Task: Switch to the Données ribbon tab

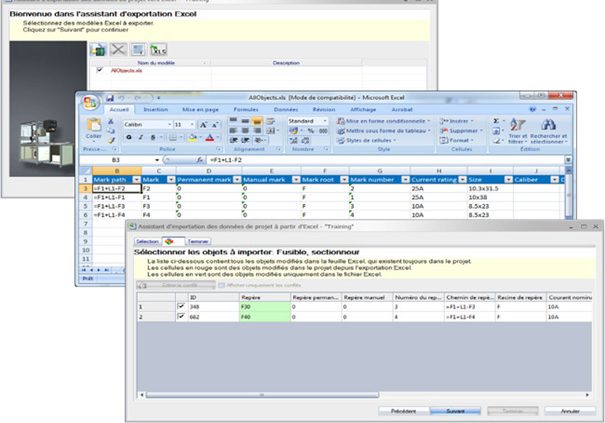Action: [286, 110]
